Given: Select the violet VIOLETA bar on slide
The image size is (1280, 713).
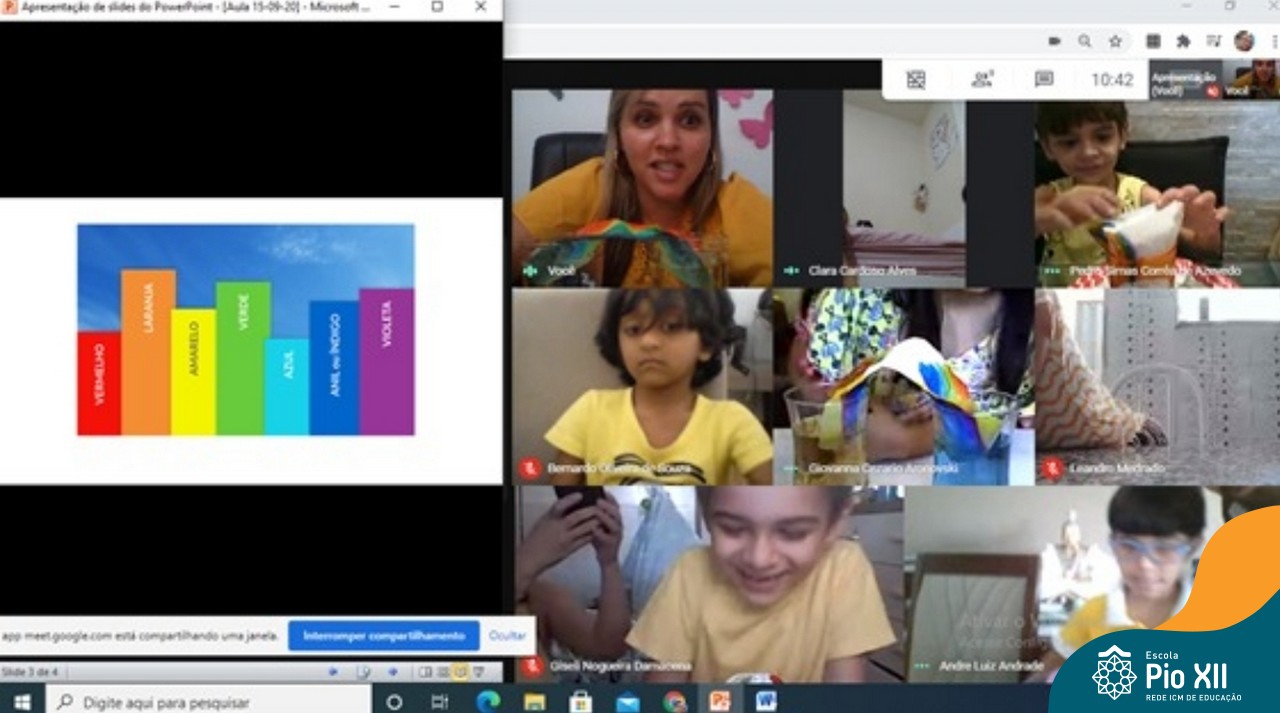Looking at the screenshot, I should (x=387, y=361).
